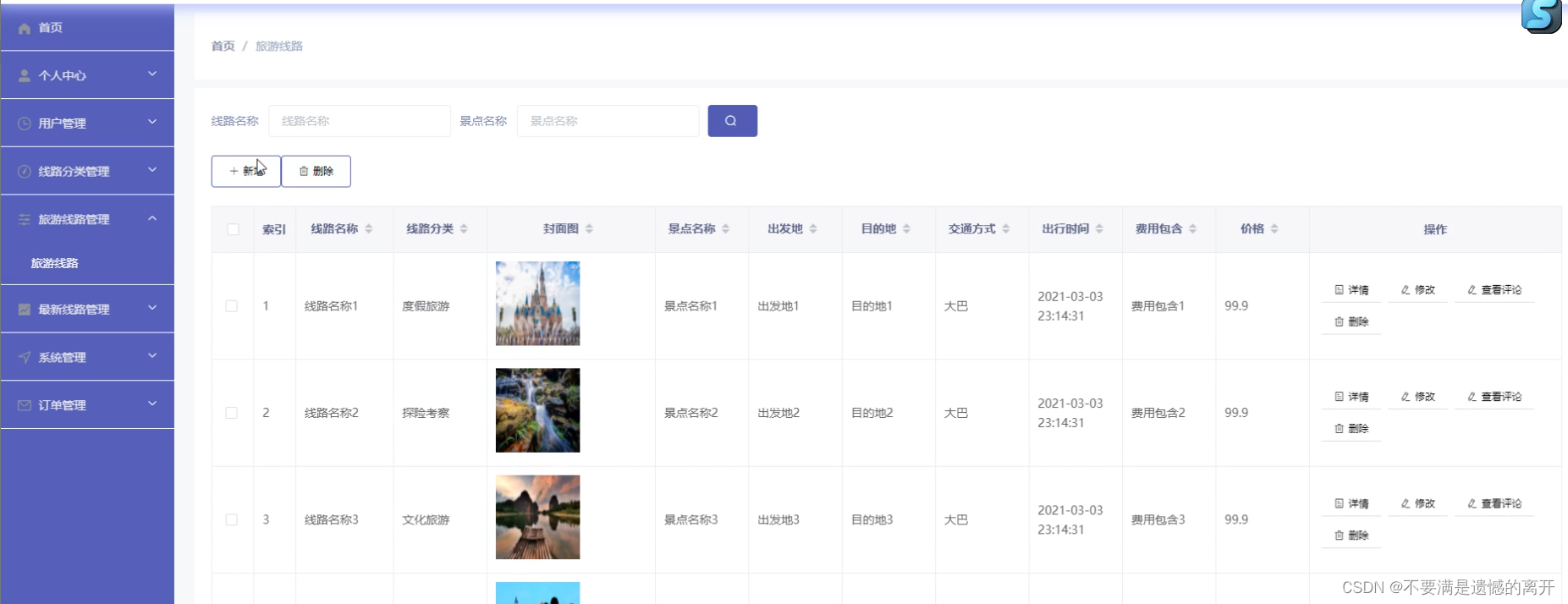Image resolution: width=1568 pixels, height=604 pixels.
Task: Open castle cover image of 线路名称1
Action: pyautogui.click(x=537, y=304)
